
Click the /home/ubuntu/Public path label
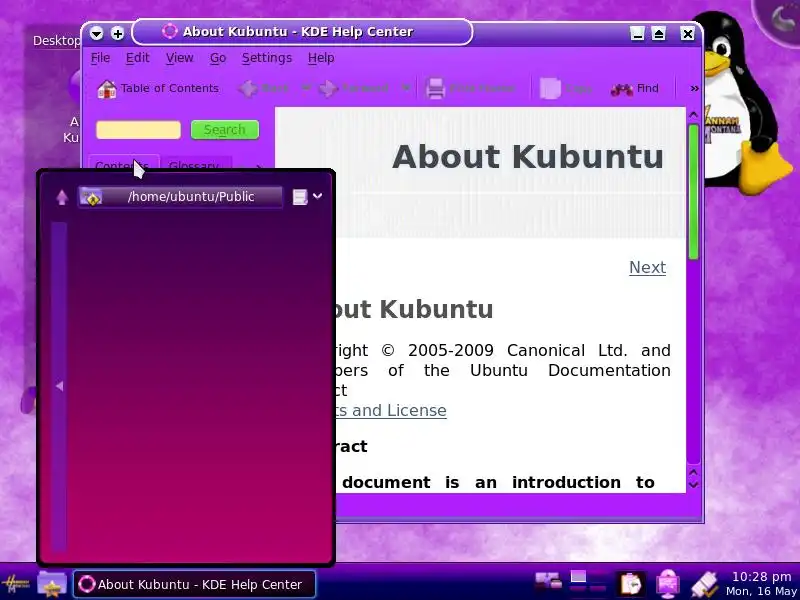(191, 196)
